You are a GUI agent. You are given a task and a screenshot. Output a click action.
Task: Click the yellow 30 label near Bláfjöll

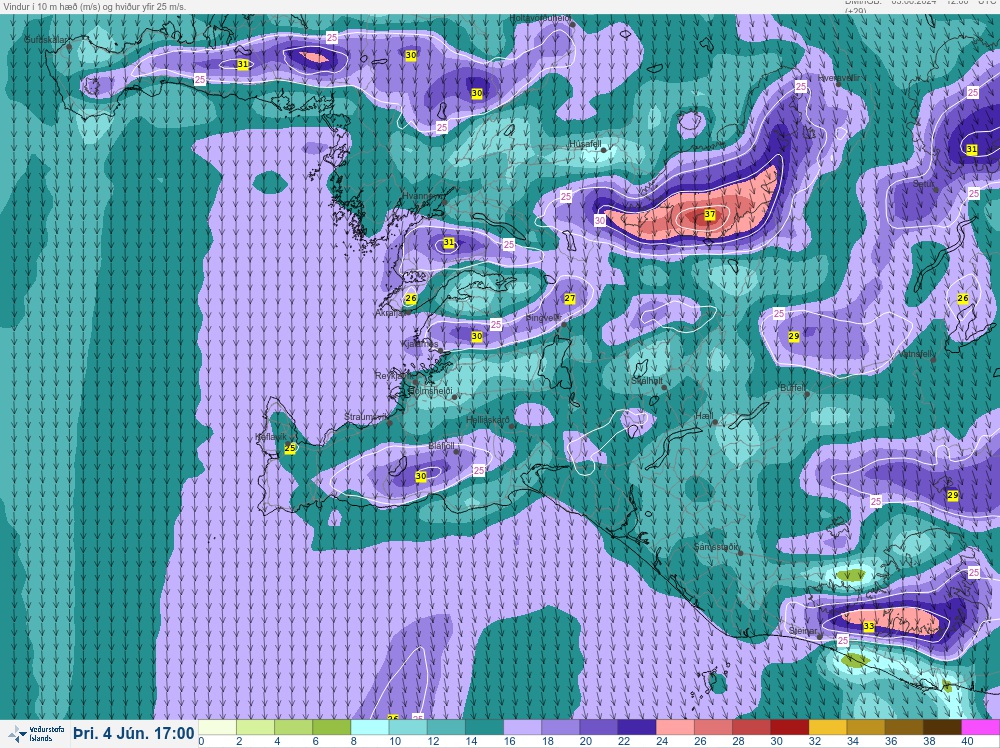click(421, 476)
